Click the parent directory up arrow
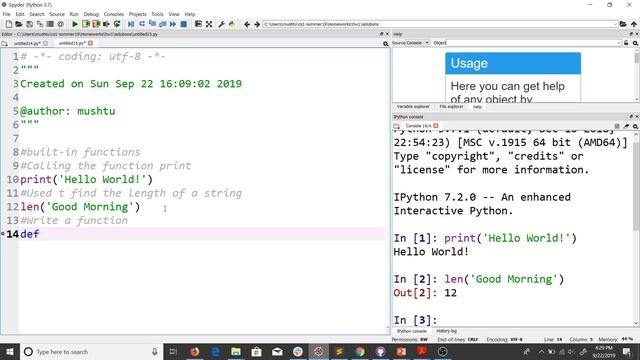 click(633, 24)
